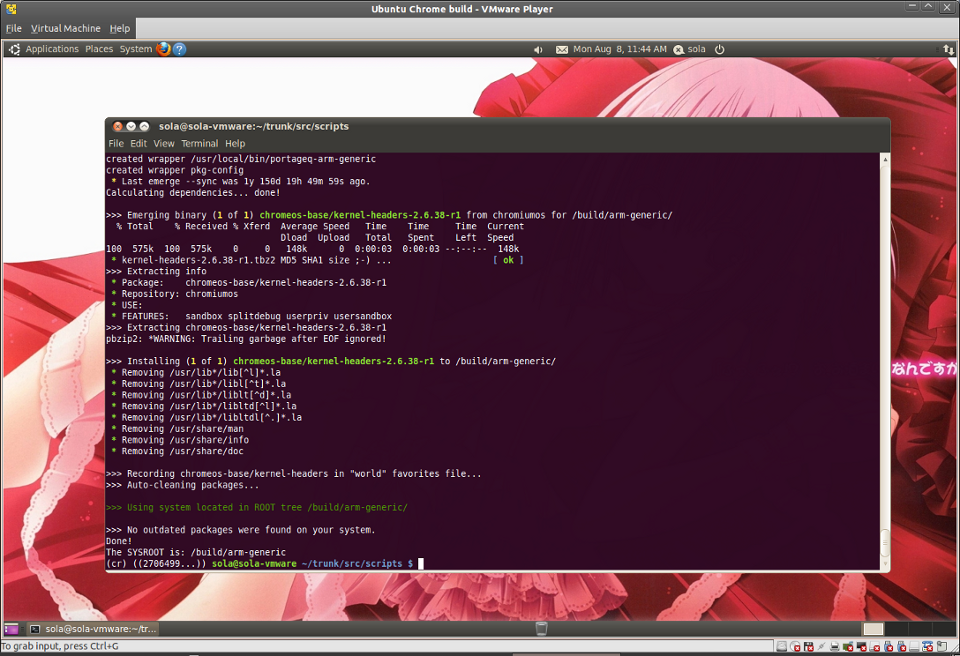The width and height of the screenshot is (960, 656).
Task: Click the terminal command prompt cursor
Action: [x=421, y=564]
